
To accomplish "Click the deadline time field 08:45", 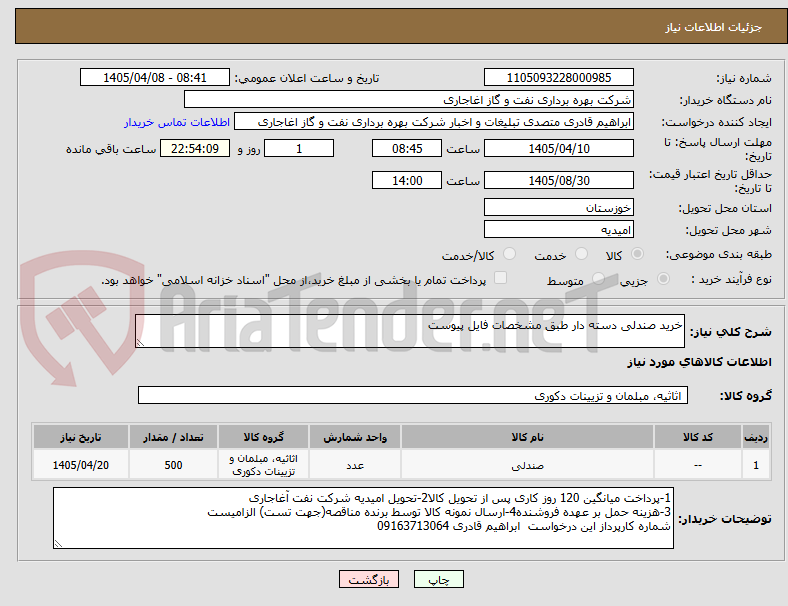I will (x=407, y=148).
